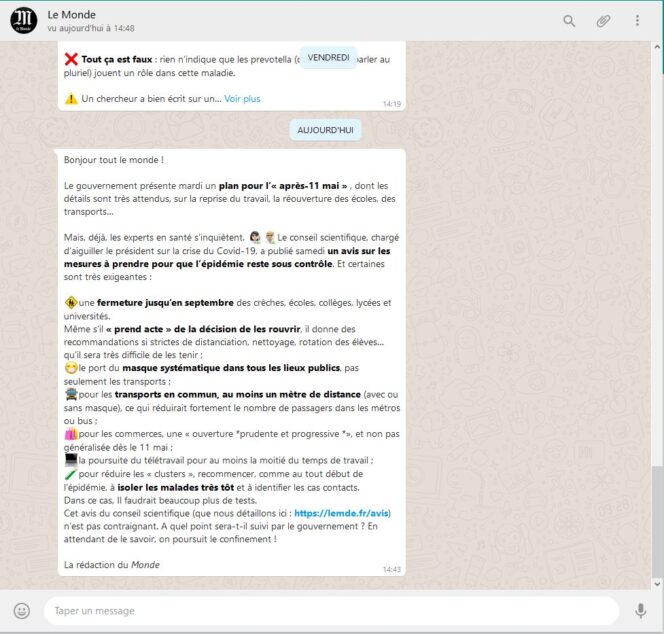The height and width of the screenshot is (634, 664).
Task: Focus the "Taper un message" input field
Action: [330, 610]
